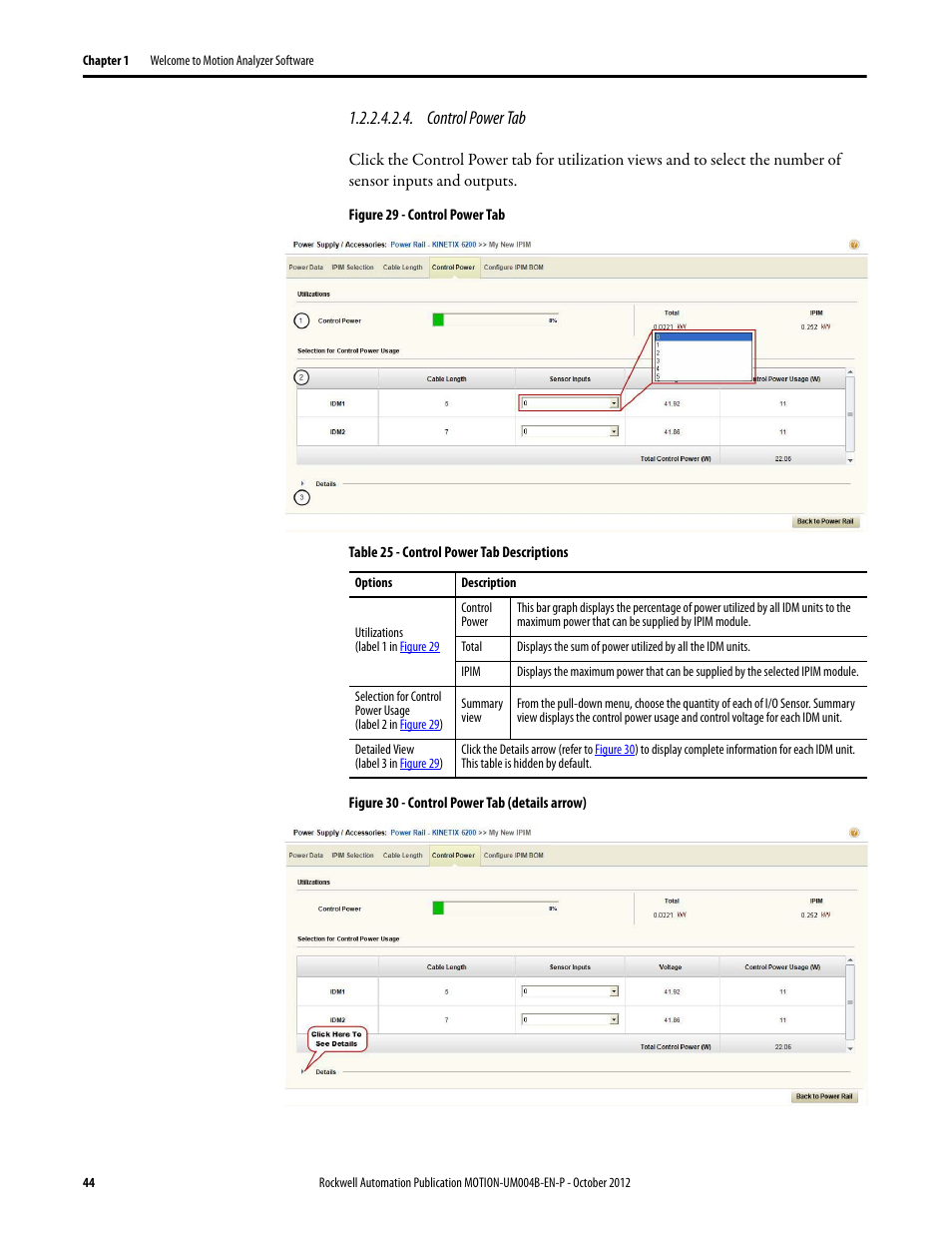Open IPIM Selection tab in Figure 30

point(353,856)
